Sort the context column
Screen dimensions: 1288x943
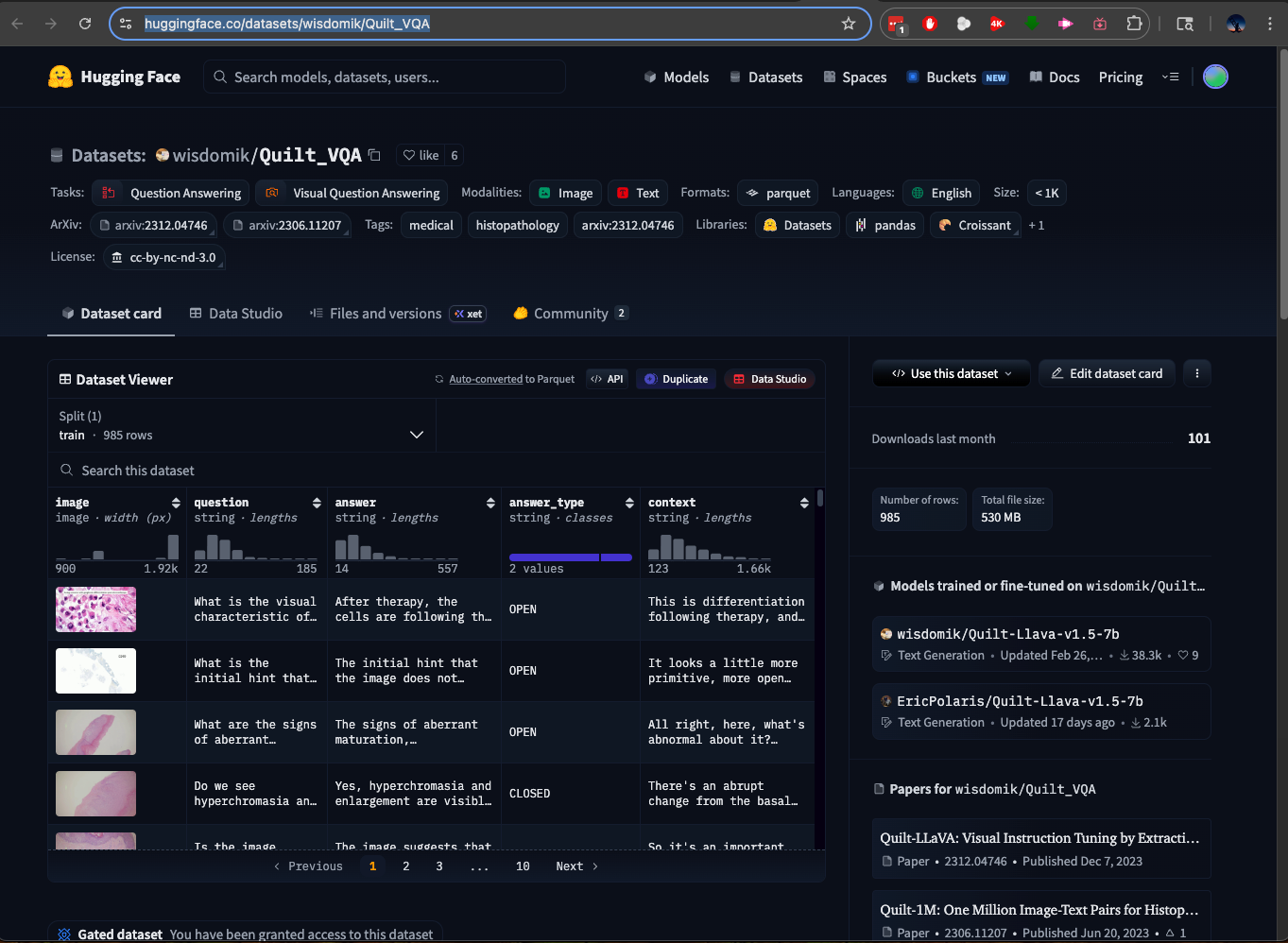[804, 503]
